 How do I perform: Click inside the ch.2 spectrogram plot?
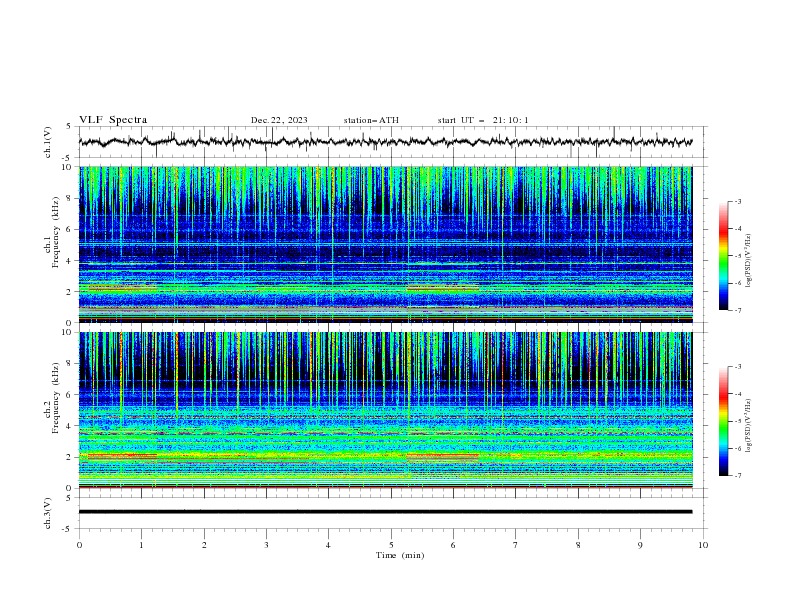click(385, 410)
